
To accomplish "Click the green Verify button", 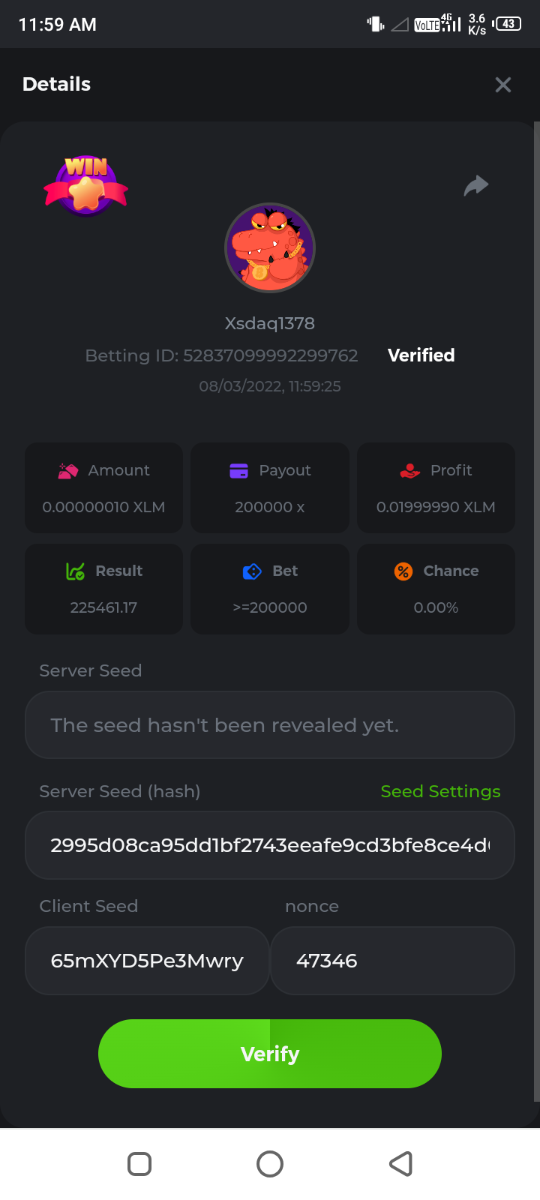I will coord(270,1054).
